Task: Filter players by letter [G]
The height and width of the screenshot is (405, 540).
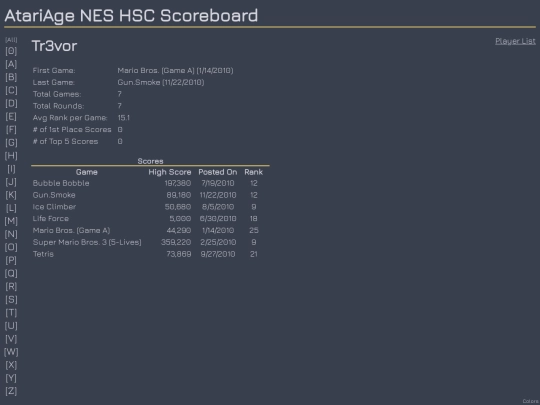Action: click(11, 143)
